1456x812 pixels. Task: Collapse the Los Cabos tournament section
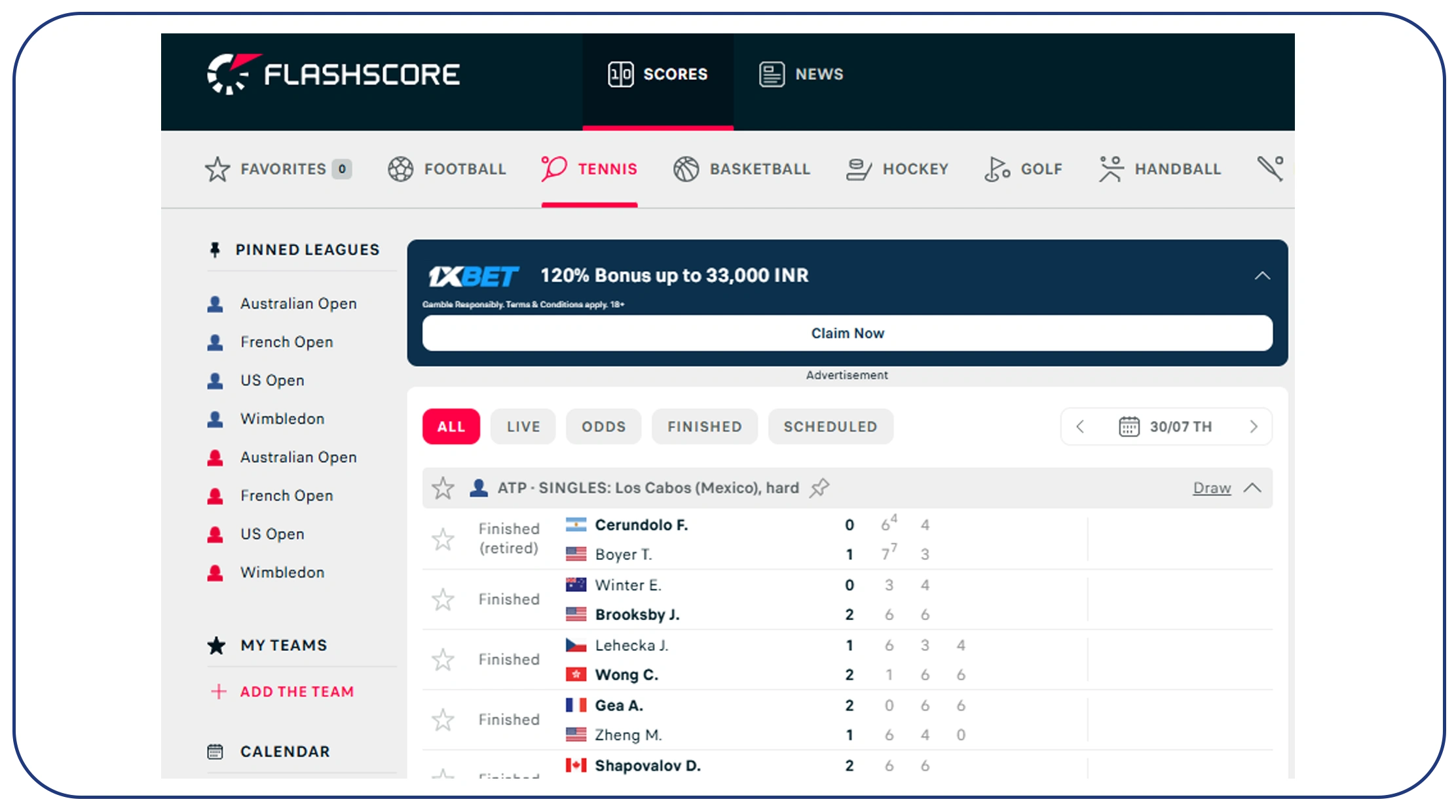click(x=1252, y=488)
